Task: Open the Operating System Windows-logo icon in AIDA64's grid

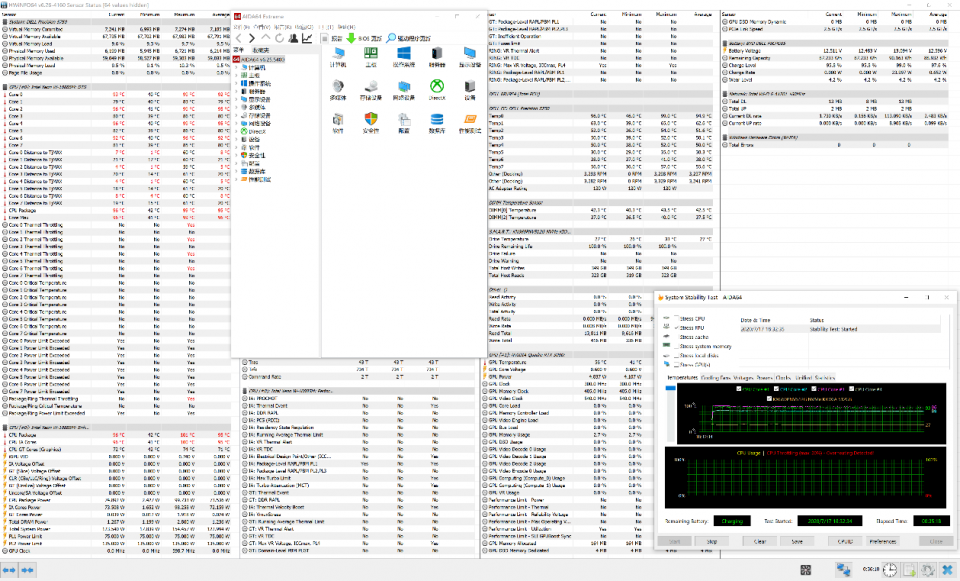Action: click(x=404, y=54)
